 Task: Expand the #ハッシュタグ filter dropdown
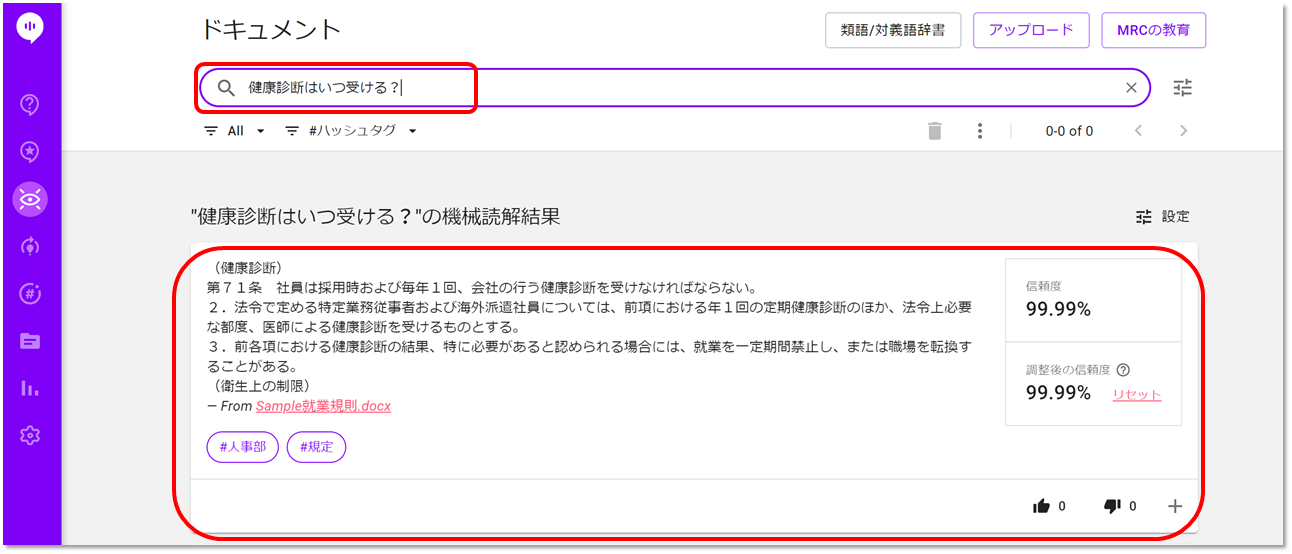pos(351,131)
